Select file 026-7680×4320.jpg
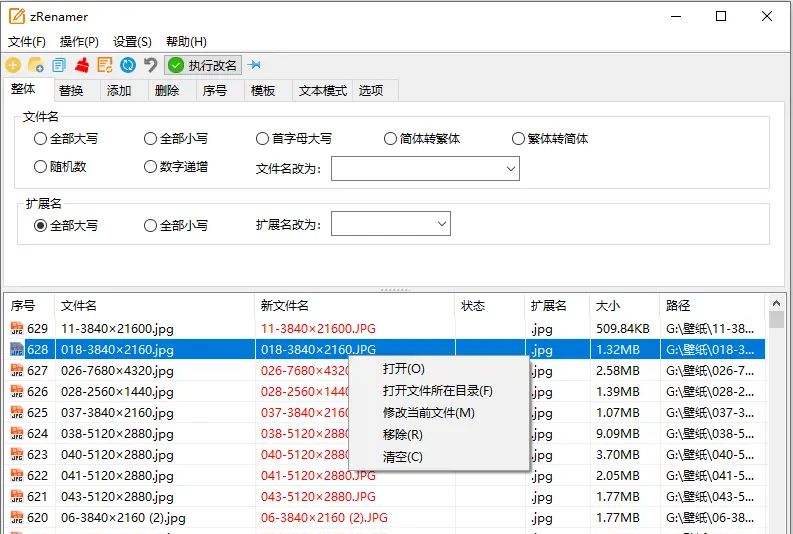 [117, 371]
